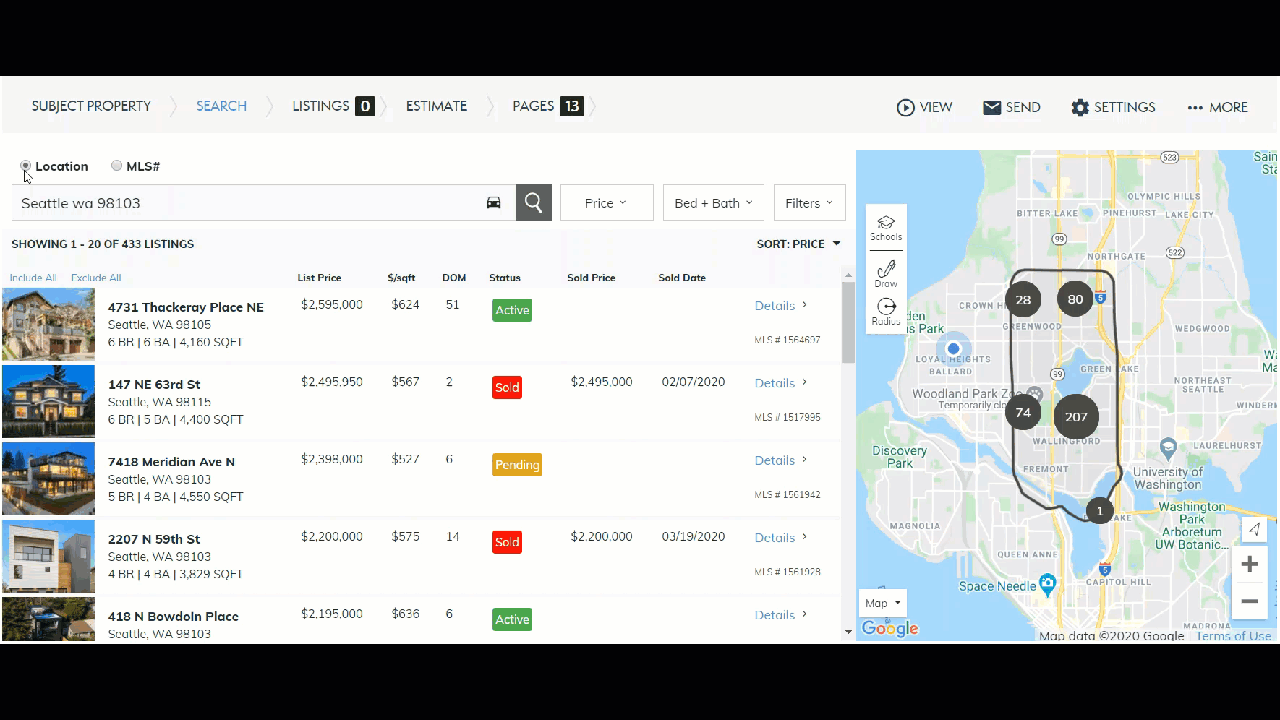Select the Radius tool on map

click(885, 312)
